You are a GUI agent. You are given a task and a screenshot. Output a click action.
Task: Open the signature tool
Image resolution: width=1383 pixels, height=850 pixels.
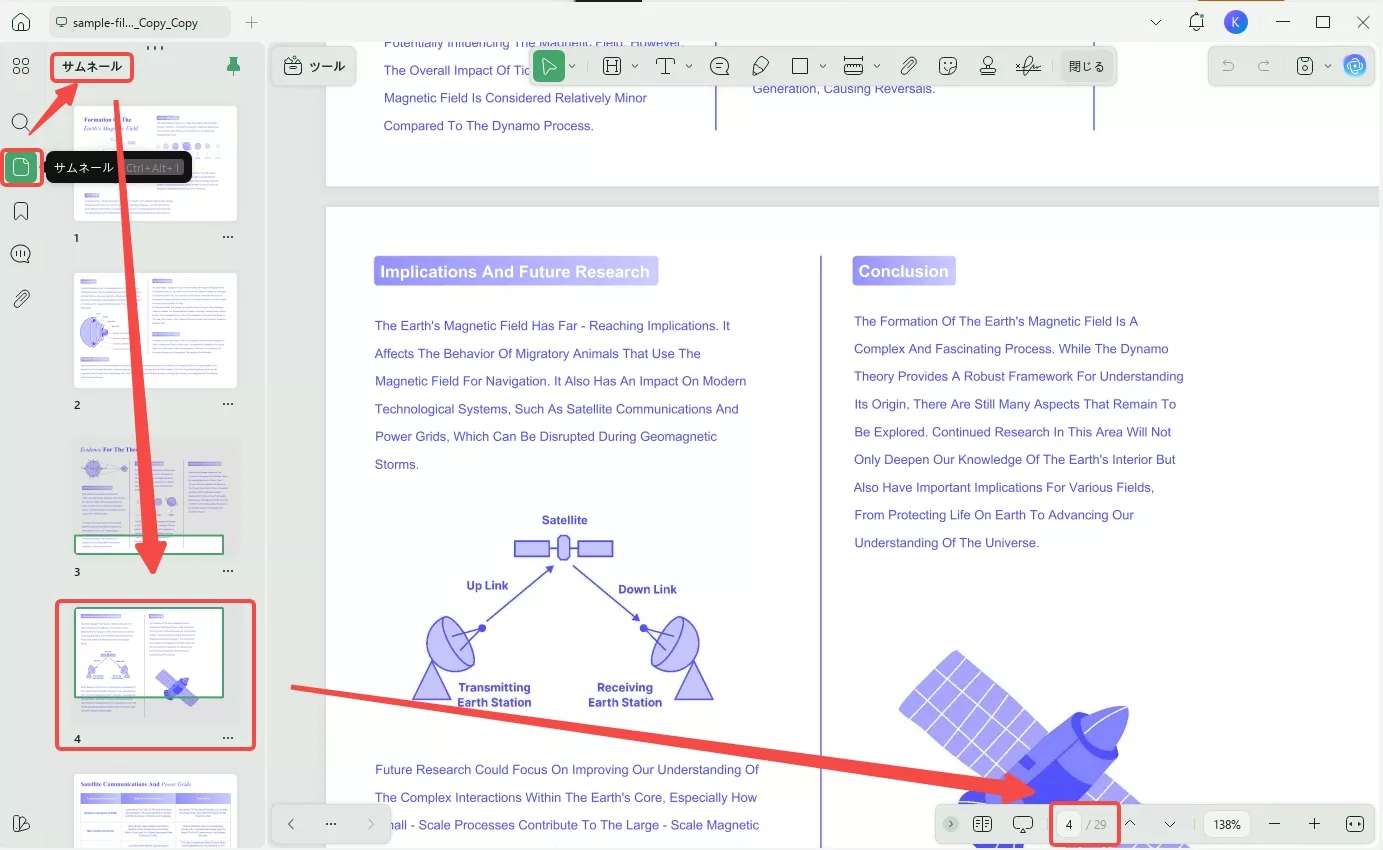[x=1028, y=66]
